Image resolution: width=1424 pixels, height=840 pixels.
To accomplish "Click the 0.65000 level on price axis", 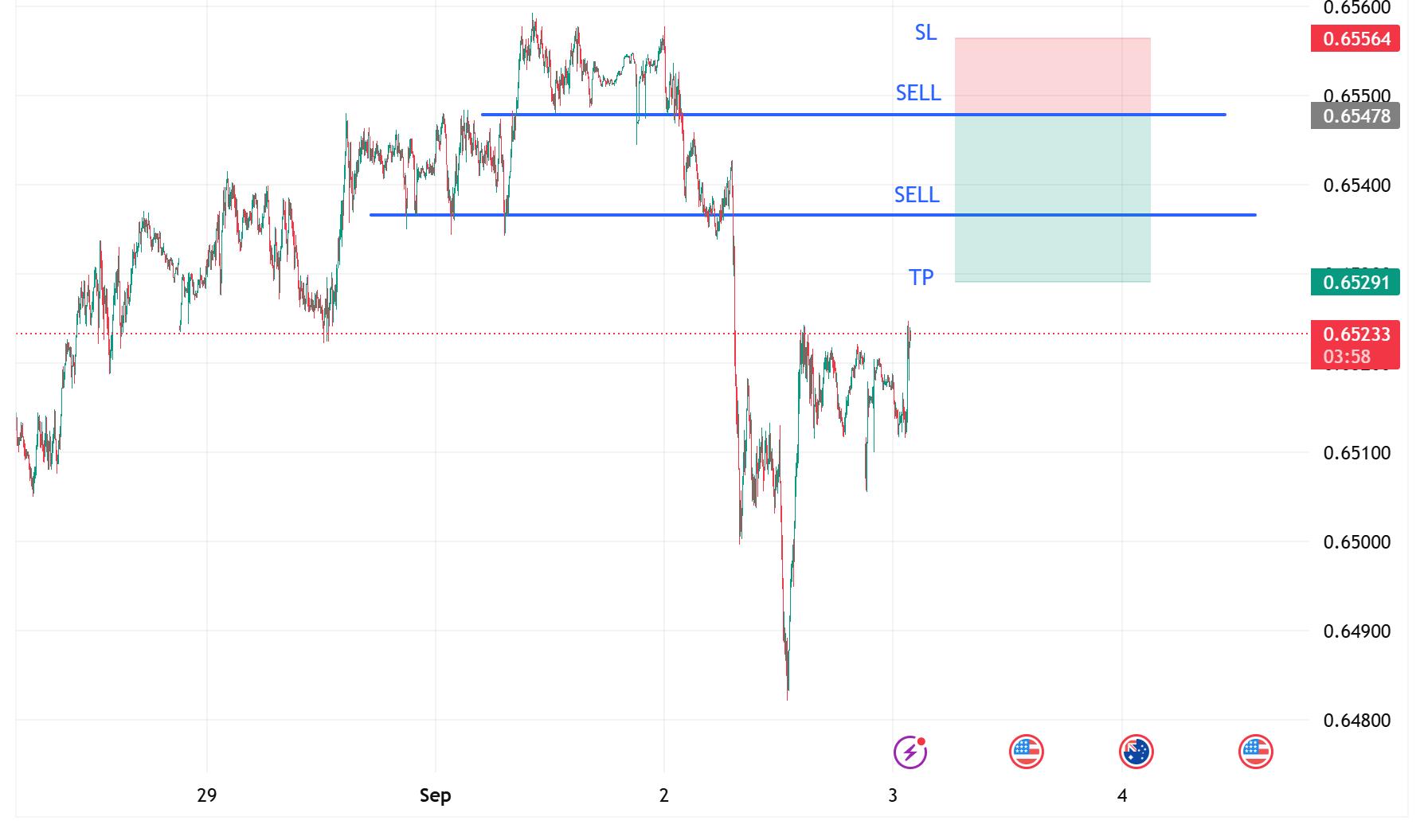I will 1356,542.
